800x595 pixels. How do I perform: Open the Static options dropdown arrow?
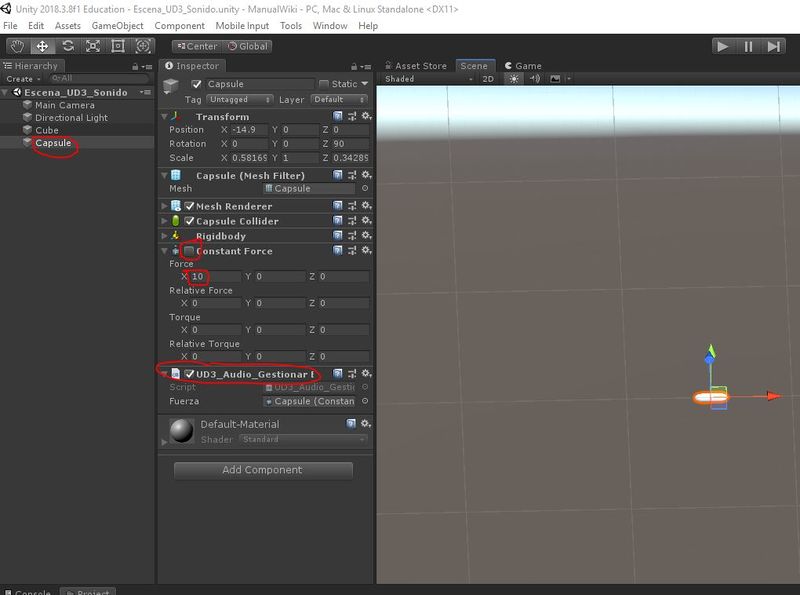click(x=364, y=84)
